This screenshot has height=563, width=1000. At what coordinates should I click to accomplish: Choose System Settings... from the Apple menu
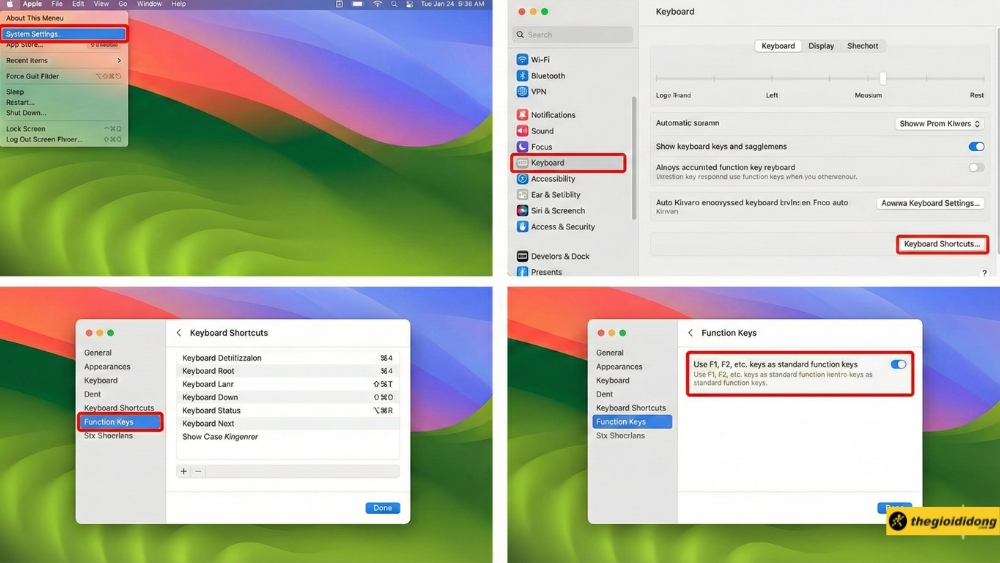pos(64,34)
